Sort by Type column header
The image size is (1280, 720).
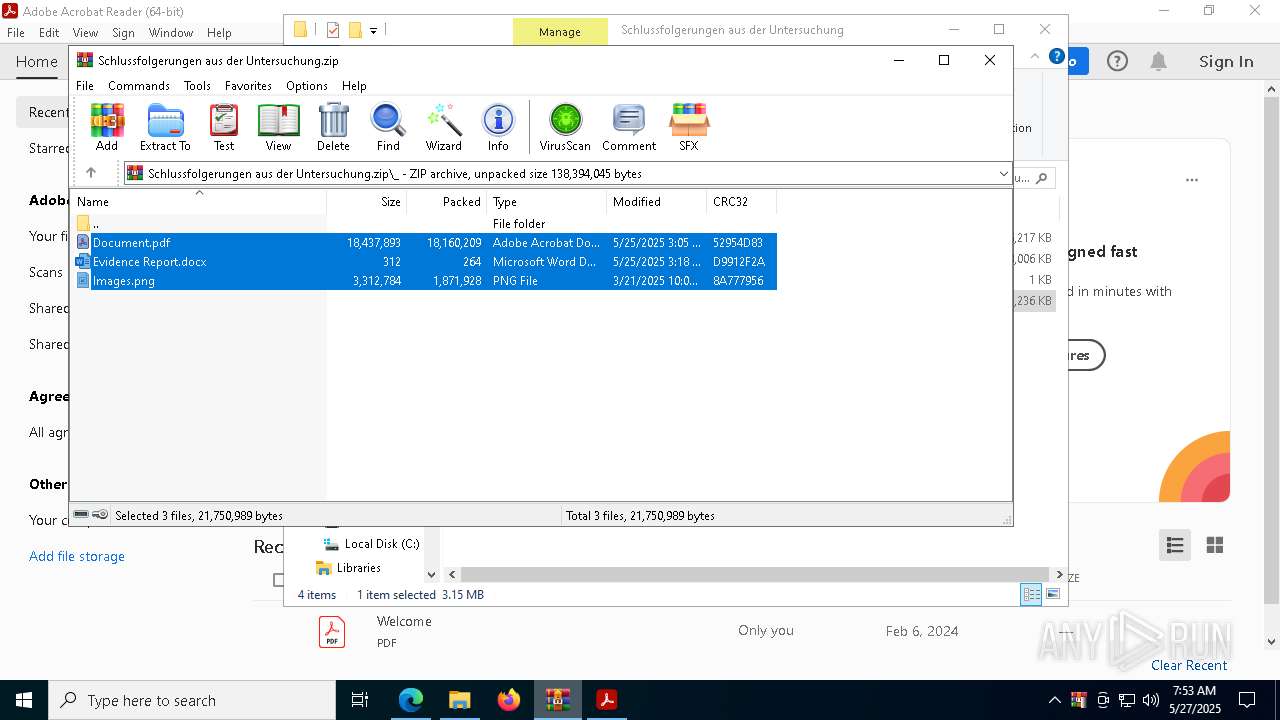coord(546,202)
